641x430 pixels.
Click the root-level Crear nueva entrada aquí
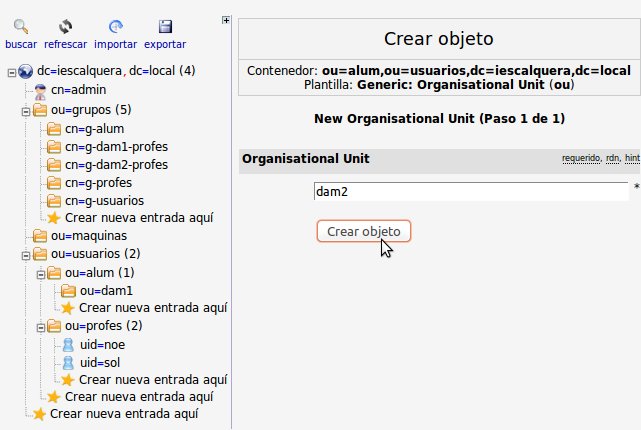click(x=124, y=414)
